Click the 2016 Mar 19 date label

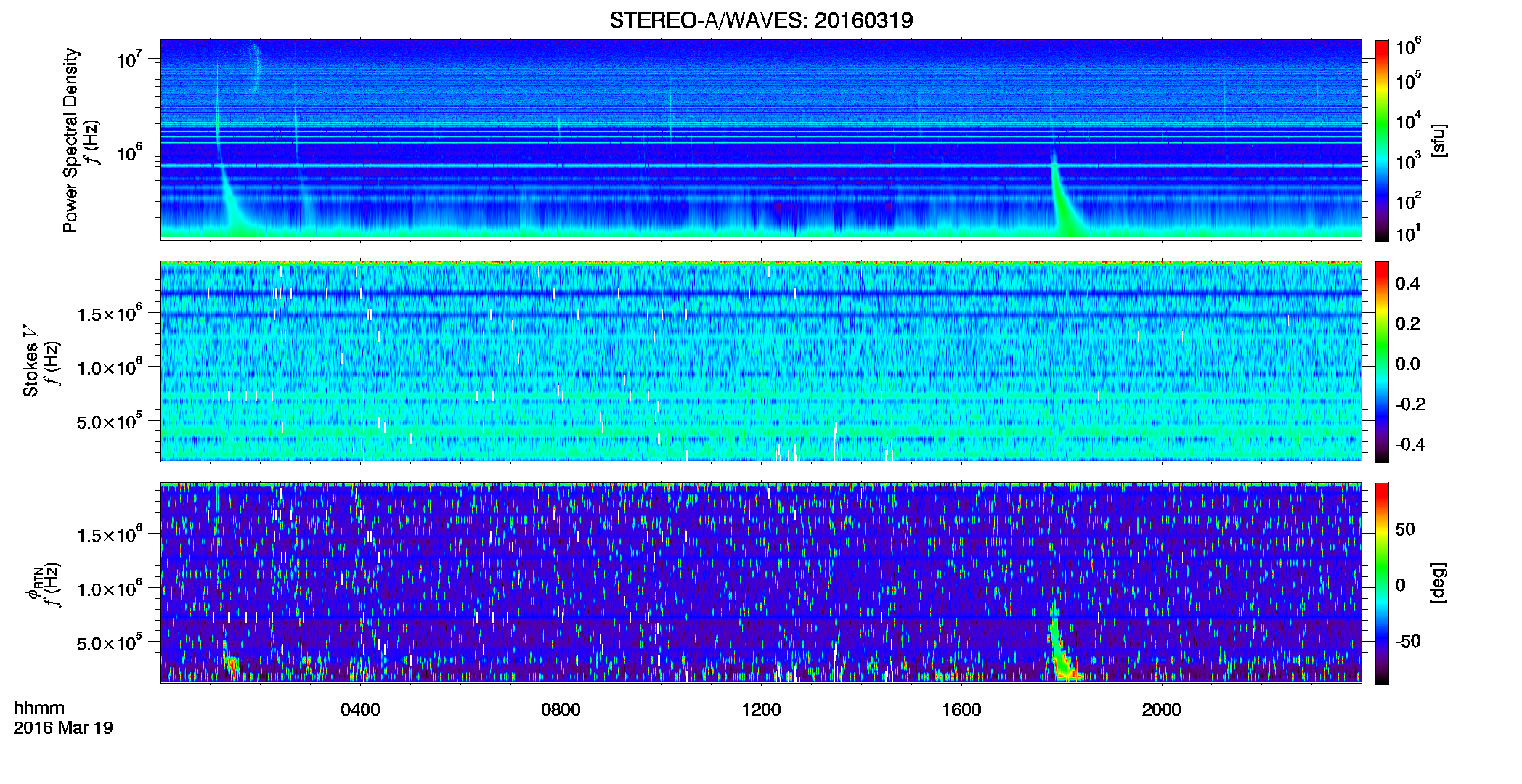(63, 728)
